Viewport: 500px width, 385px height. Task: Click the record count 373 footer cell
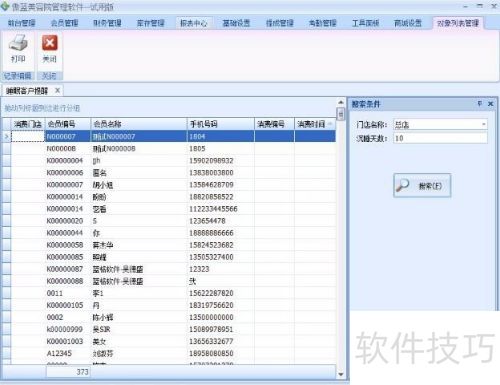(x=68, y=372)
